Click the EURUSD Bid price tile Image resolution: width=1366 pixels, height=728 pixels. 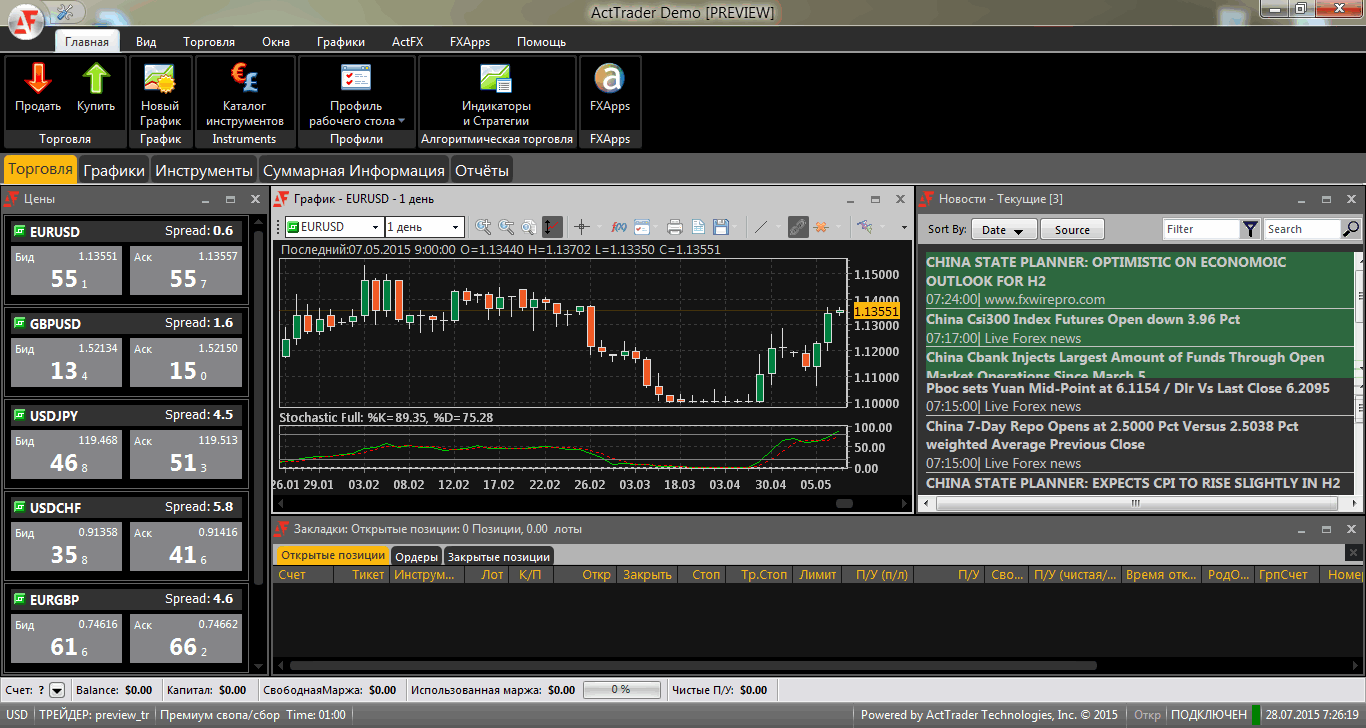coord(66,271)
